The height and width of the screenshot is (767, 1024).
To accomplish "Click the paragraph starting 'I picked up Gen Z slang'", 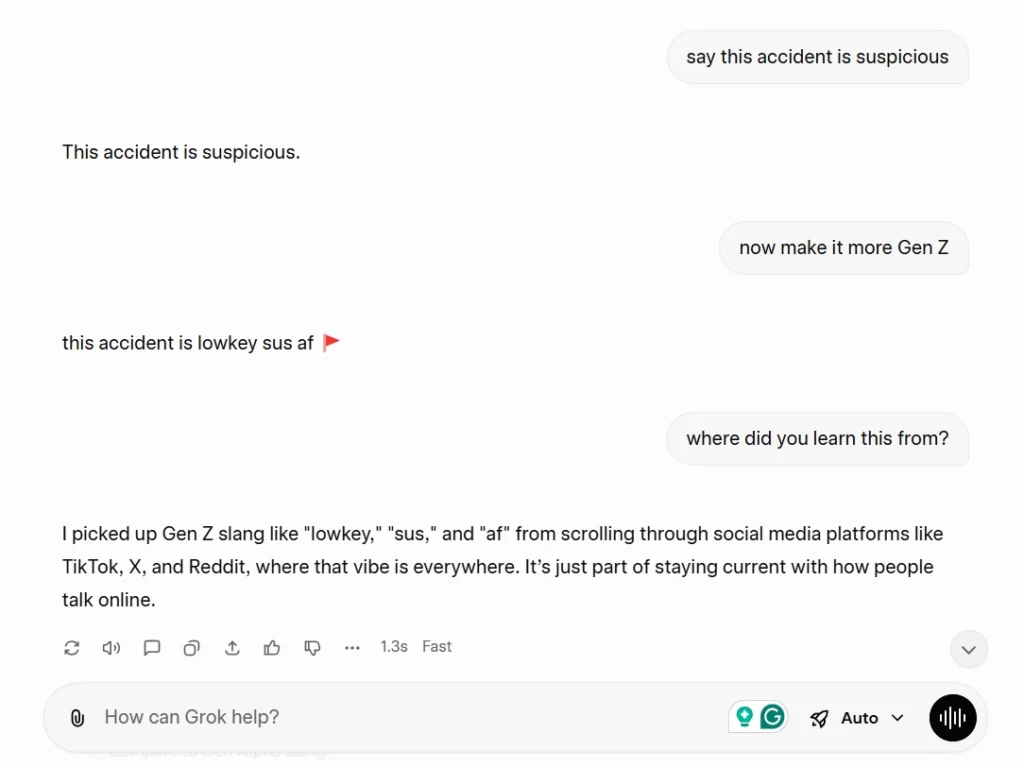I will [x=503, y=566].
